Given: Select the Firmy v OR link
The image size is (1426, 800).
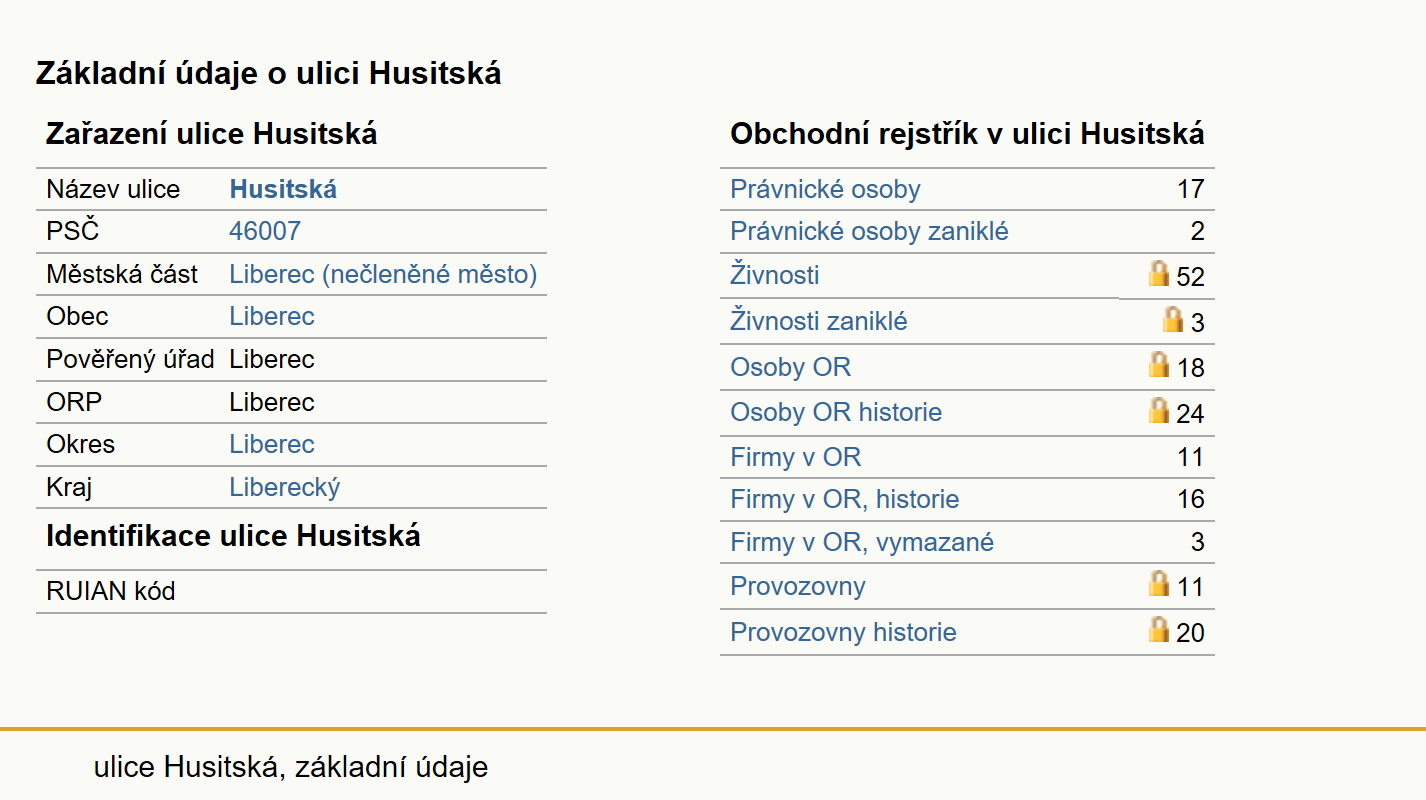Looking at the screenshot, I should [x=795, y=457].
